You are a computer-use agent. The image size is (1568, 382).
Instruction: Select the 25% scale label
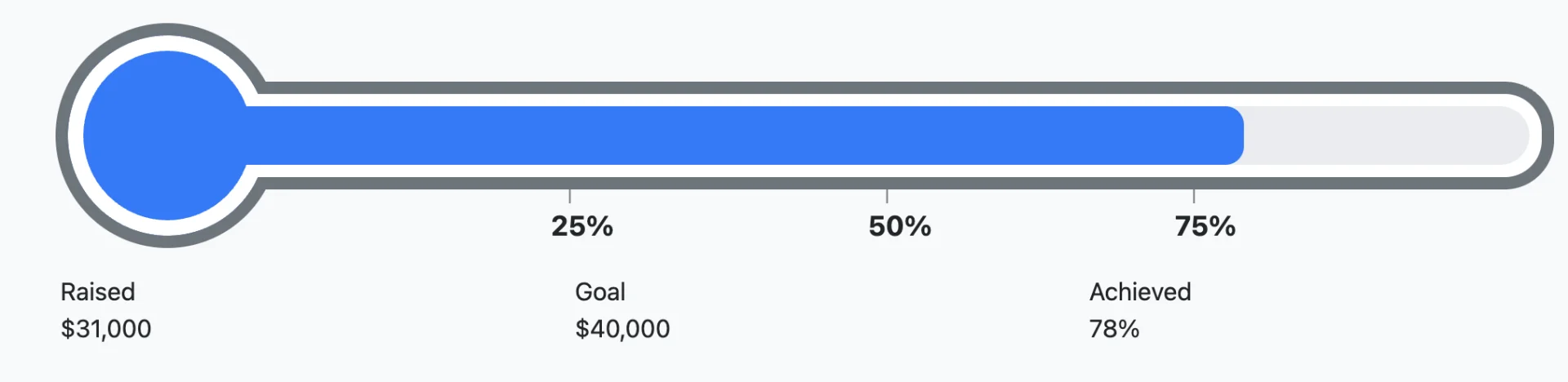[x=581, y=226]
